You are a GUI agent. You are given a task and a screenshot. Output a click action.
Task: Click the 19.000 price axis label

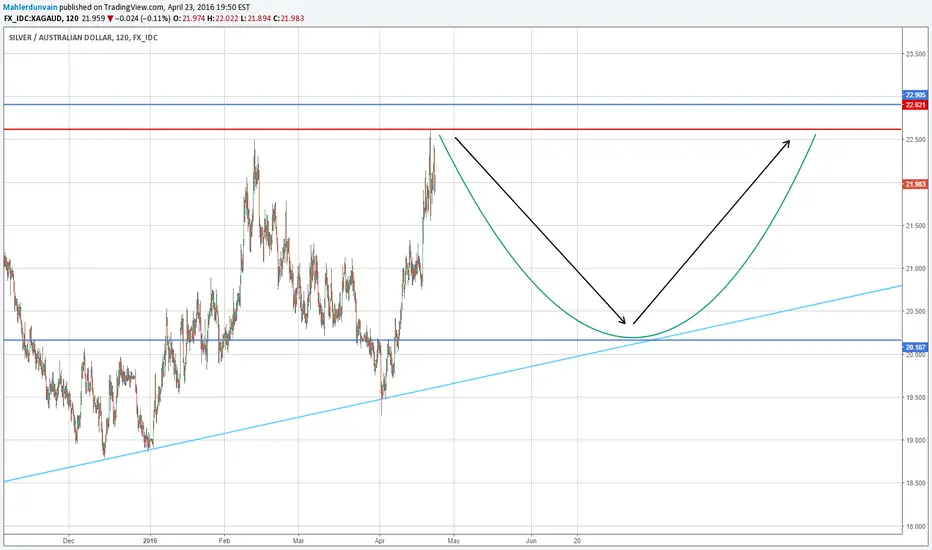[915, 441]
